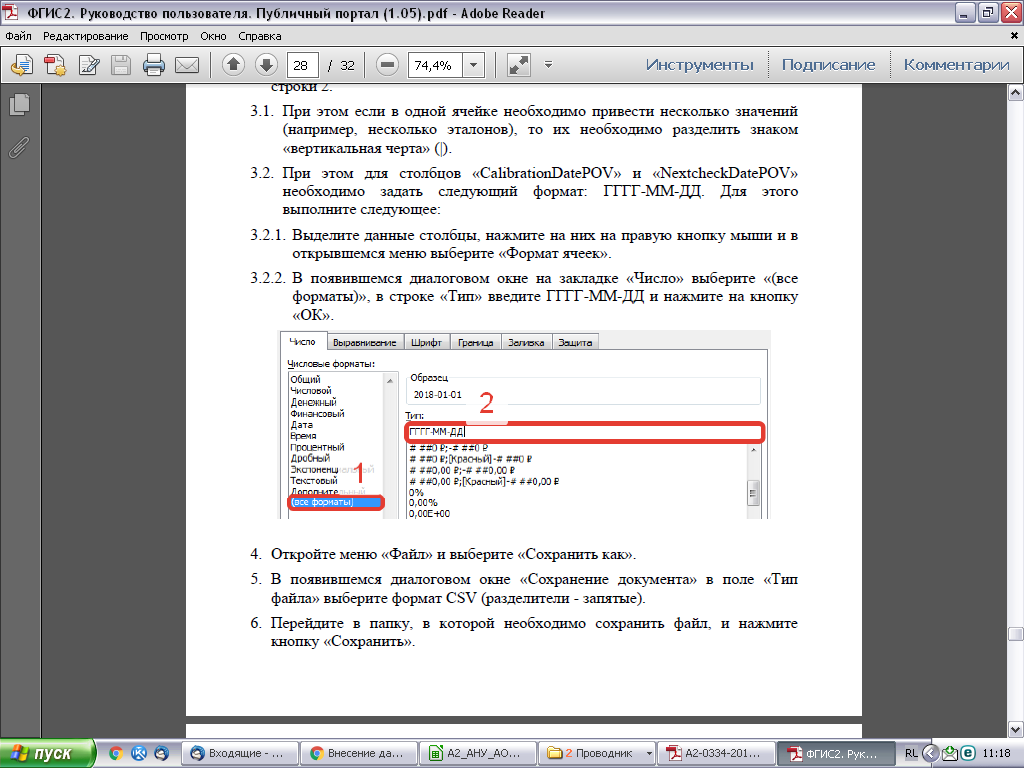Expand the Проводник taskbar group dropdown

tap(650, 753)
